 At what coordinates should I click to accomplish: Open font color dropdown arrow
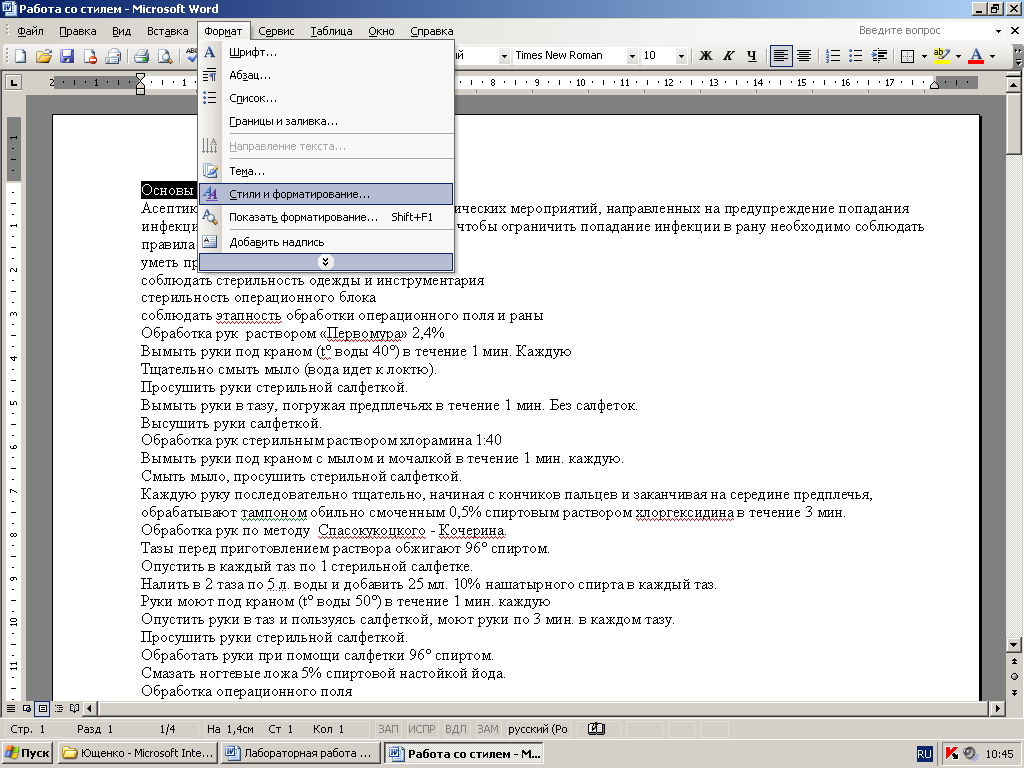pyautogui.click(x=992, y=56)
